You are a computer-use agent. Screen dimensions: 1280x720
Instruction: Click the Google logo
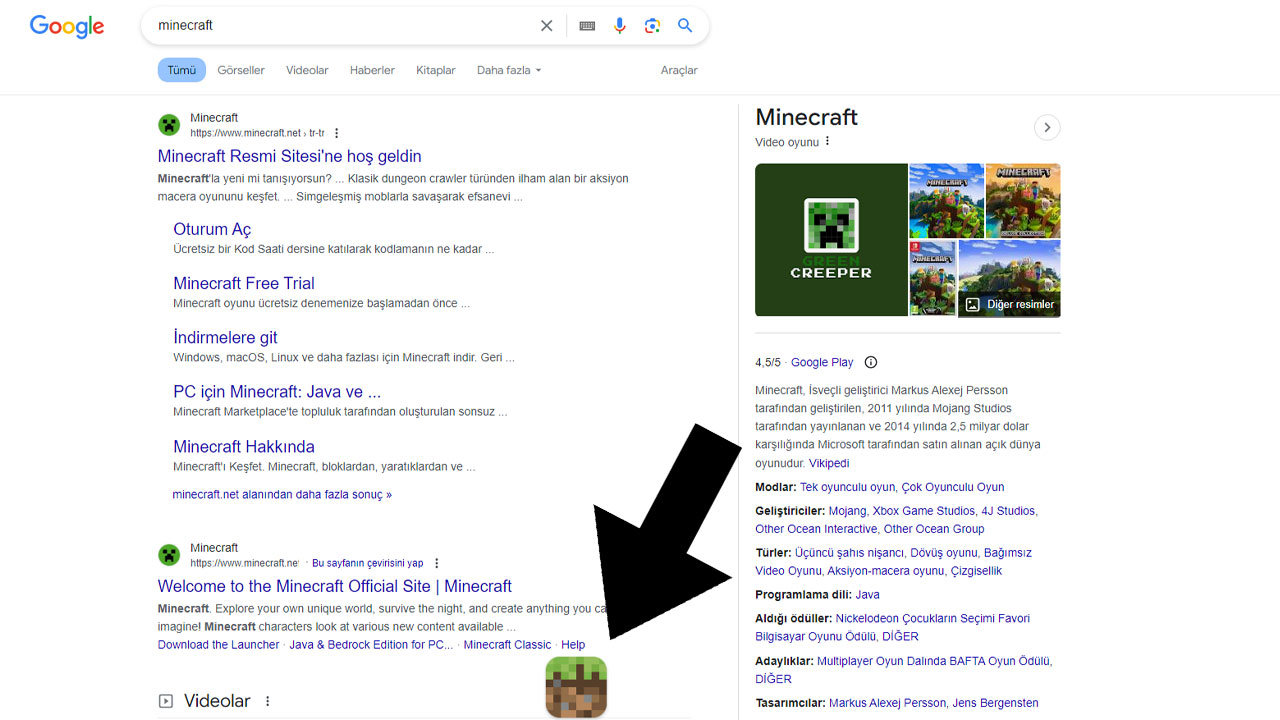coord(67,26)
